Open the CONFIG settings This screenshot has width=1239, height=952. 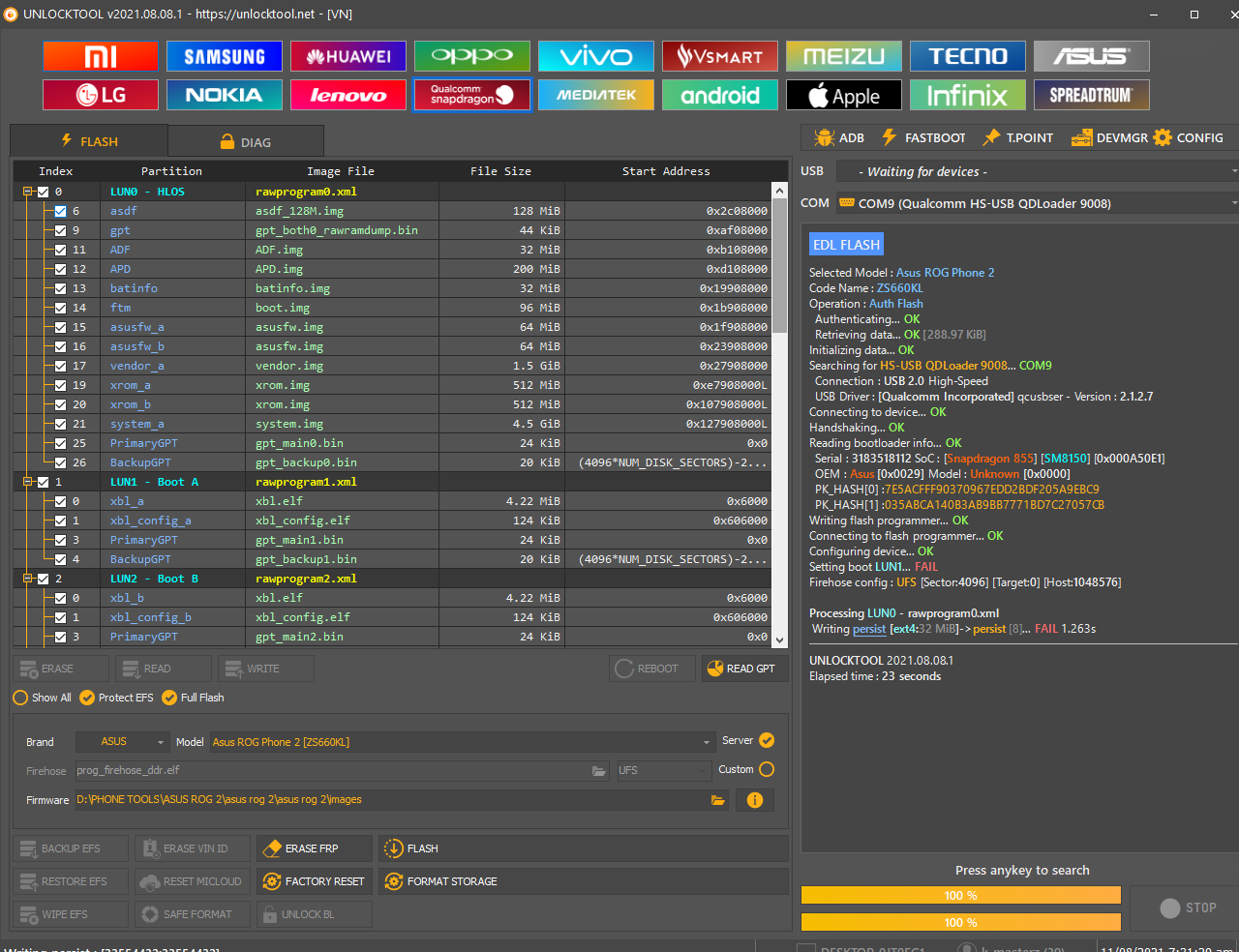coord(1189,137)
